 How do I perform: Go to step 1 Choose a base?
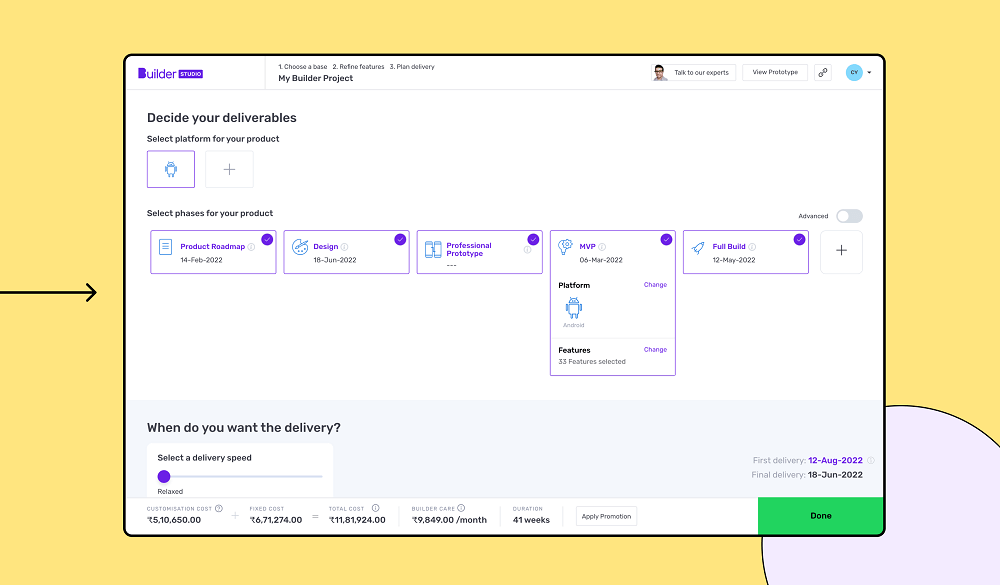coord(302,66)
